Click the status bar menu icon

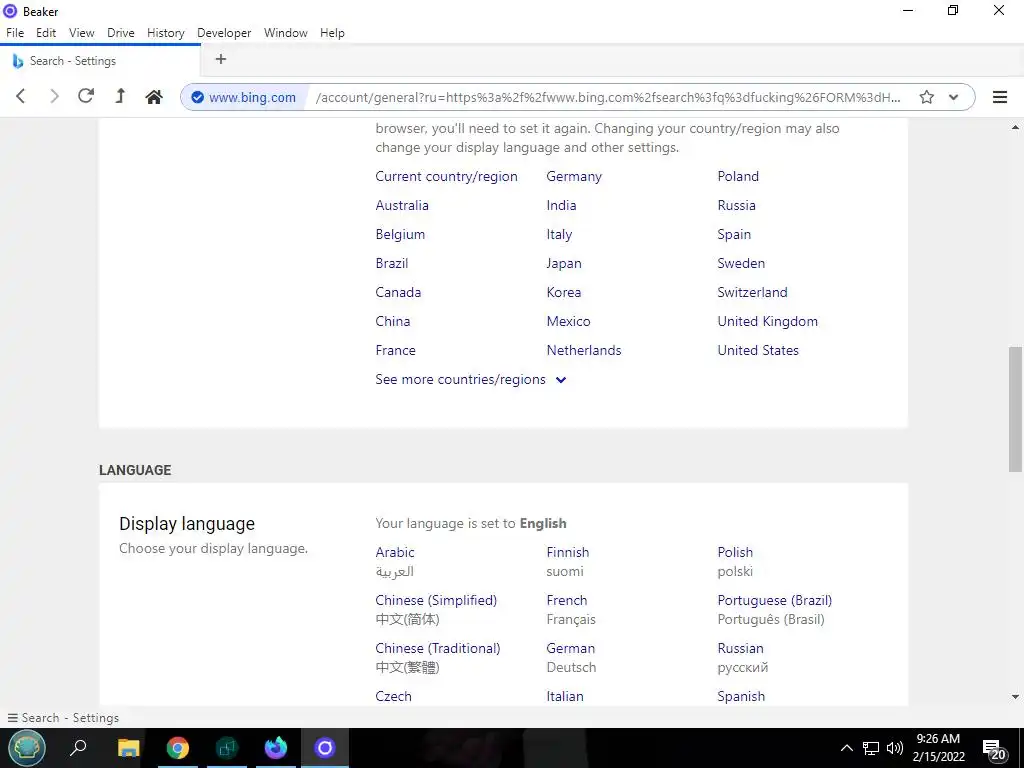click(x=12, y=718)
